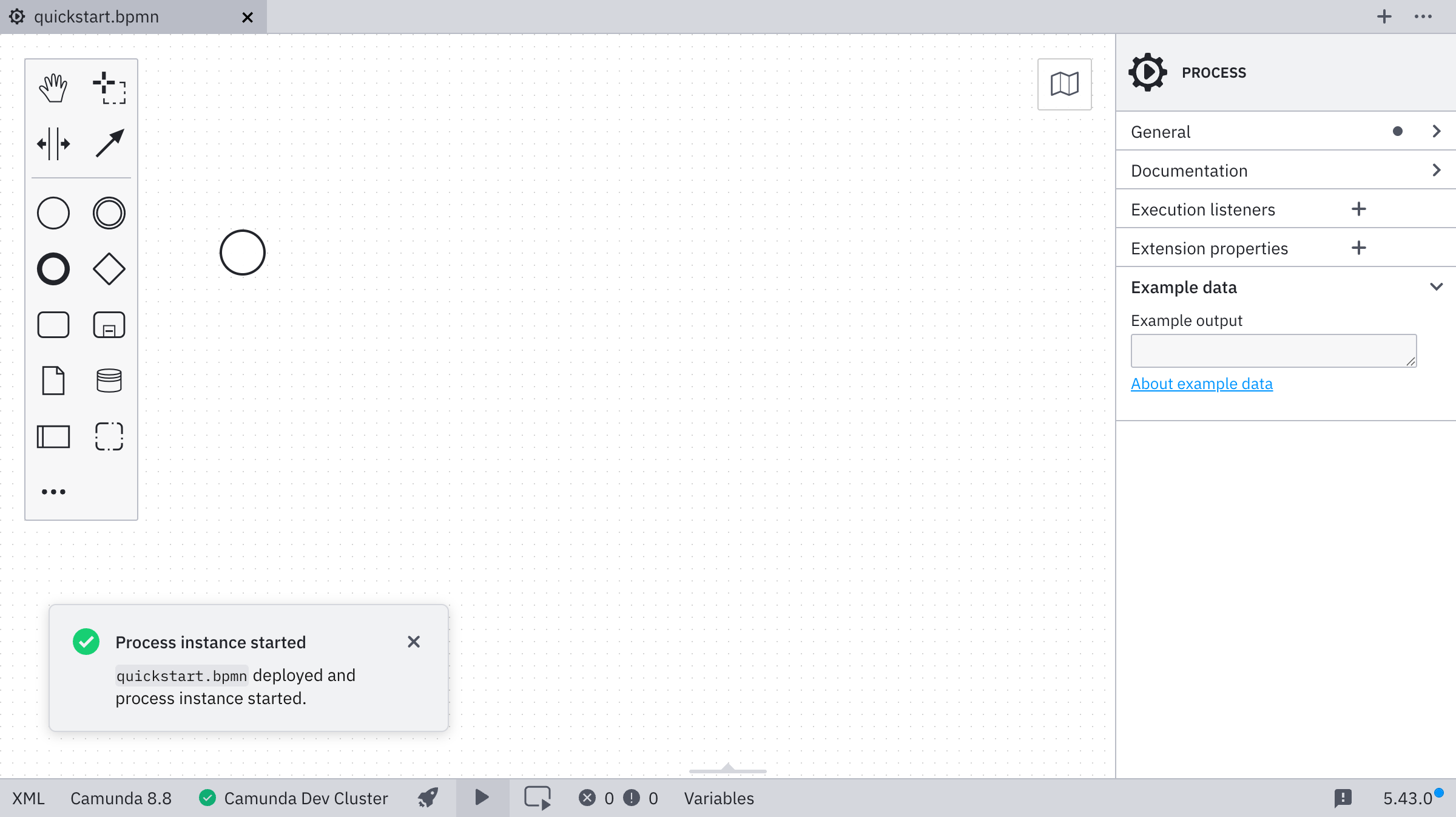Start a process instance with the play button

coord(482,798)
